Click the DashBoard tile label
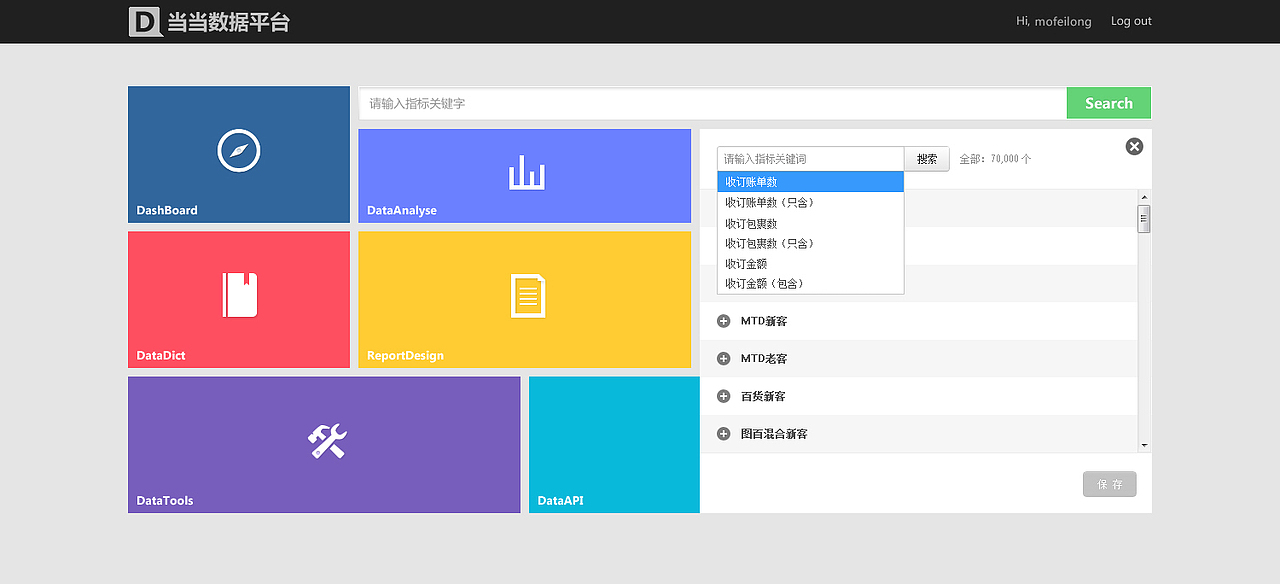Image resolution: width=1280 pixels, height=584 pixels. point(167,210)
